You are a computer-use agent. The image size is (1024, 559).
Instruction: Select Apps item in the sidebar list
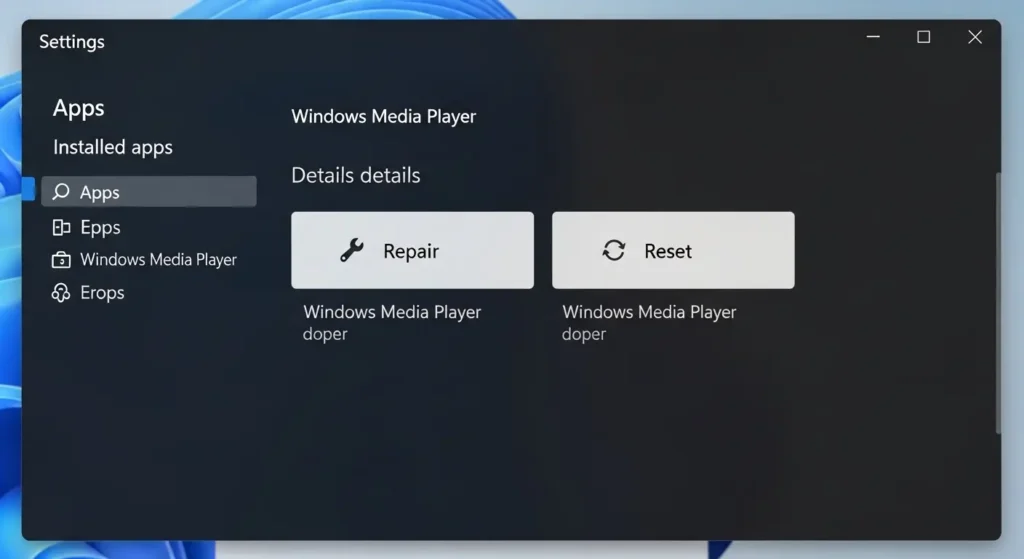click(149, 191)
